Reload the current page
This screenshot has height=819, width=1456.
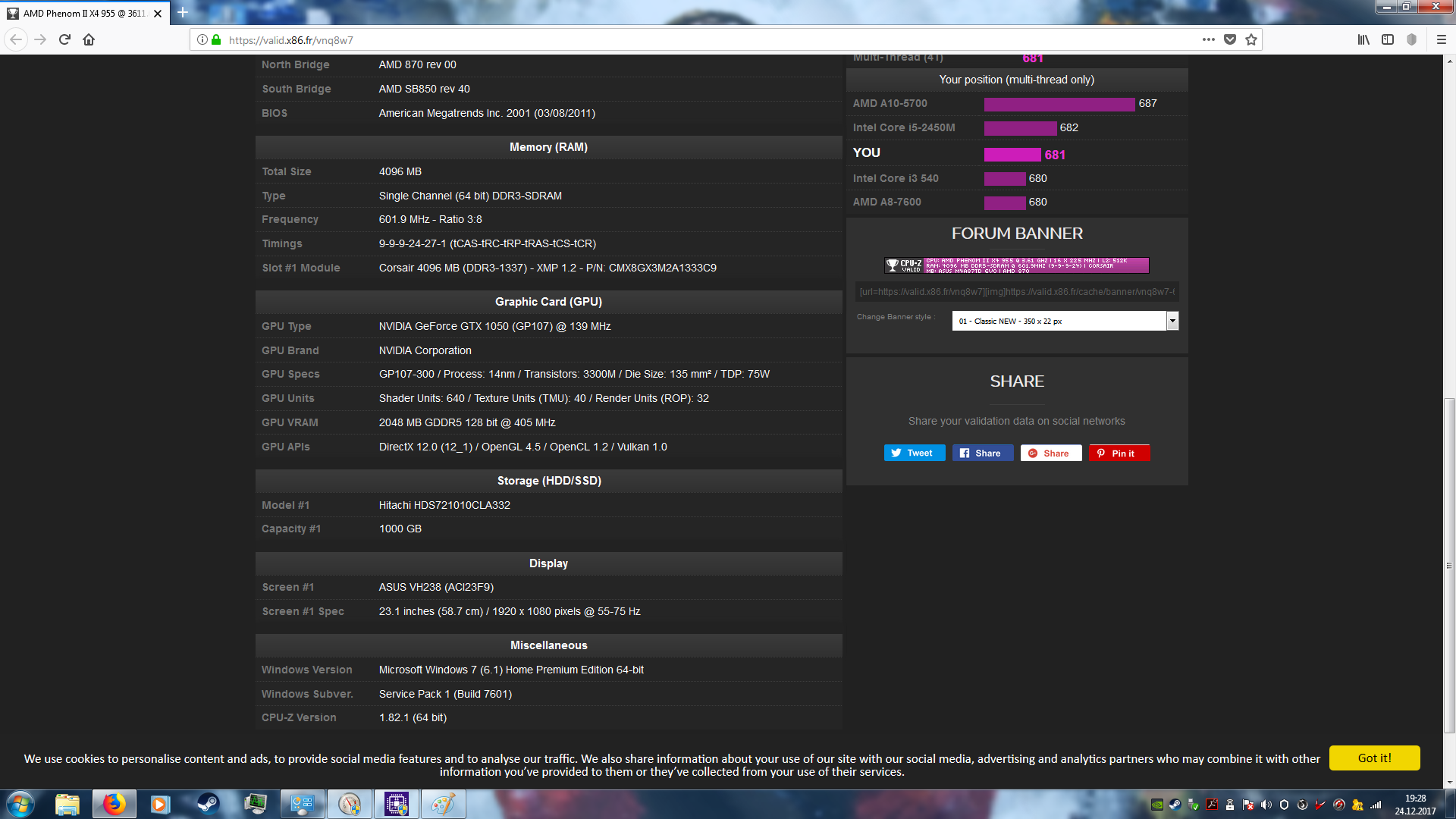(x=64, y=39)
